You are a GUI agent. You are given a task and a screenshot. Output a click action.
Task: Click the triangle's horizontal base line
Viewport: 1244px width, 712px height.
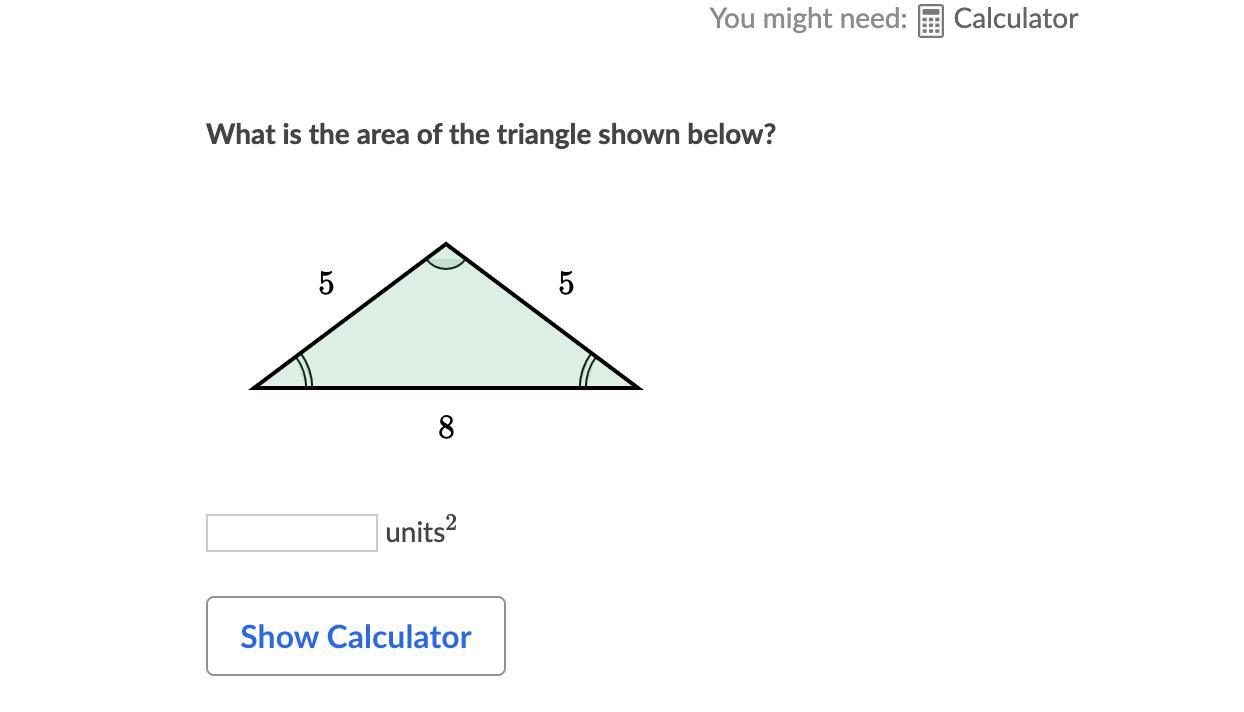click(446, 387)
